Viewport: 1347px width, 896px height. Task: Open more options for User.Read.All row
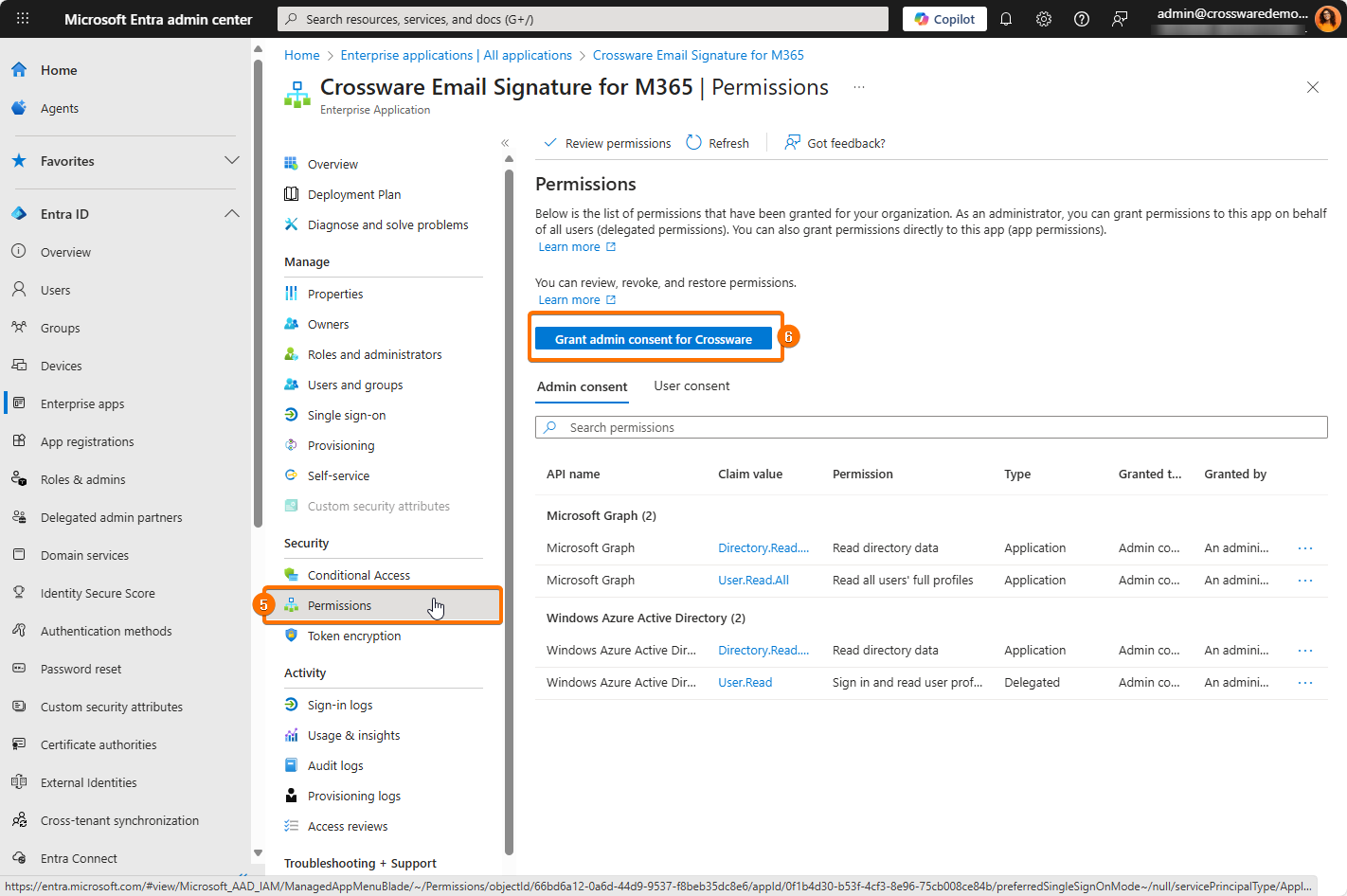(x=1304, y=581)
